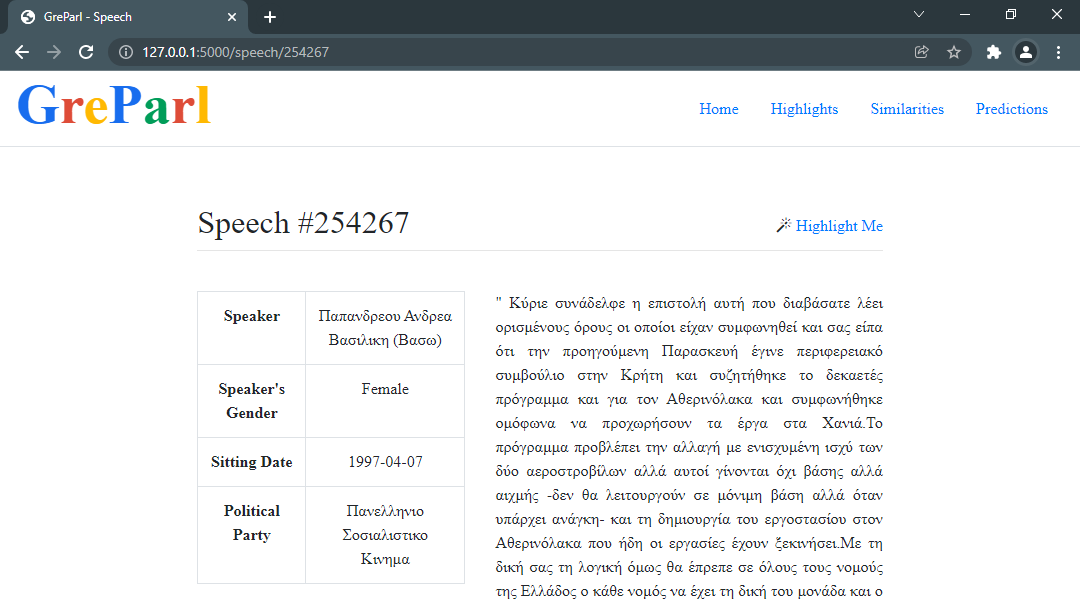Navigate to Home in the site menu
This screenshot has width=1080, height=607.
pyautogui.click(x=718, y=109)
